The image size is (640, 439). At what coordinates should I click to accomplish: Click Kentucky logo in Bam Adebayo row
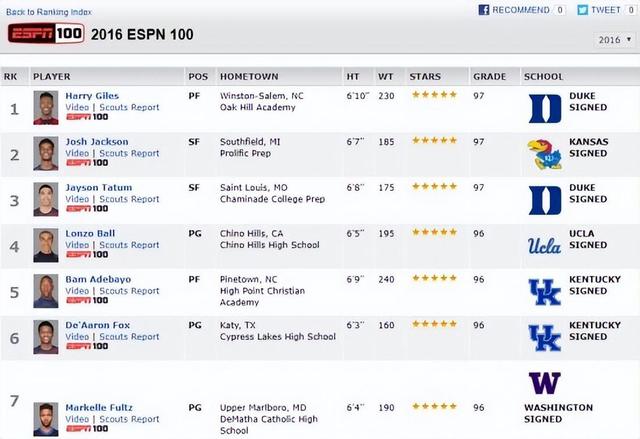(x=545, y=291)
